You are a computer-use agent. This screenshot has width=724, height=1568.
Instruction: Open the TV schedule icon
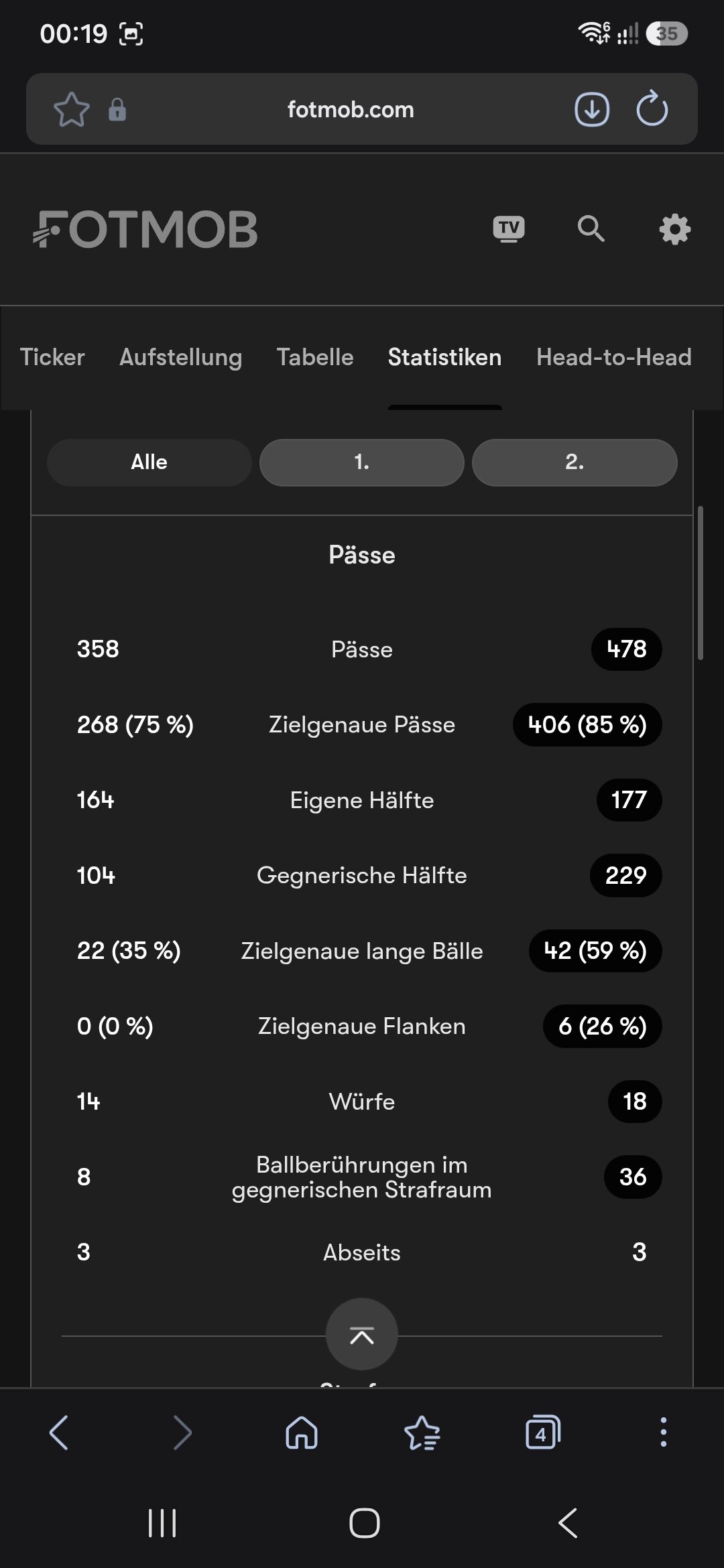[509, 229]
